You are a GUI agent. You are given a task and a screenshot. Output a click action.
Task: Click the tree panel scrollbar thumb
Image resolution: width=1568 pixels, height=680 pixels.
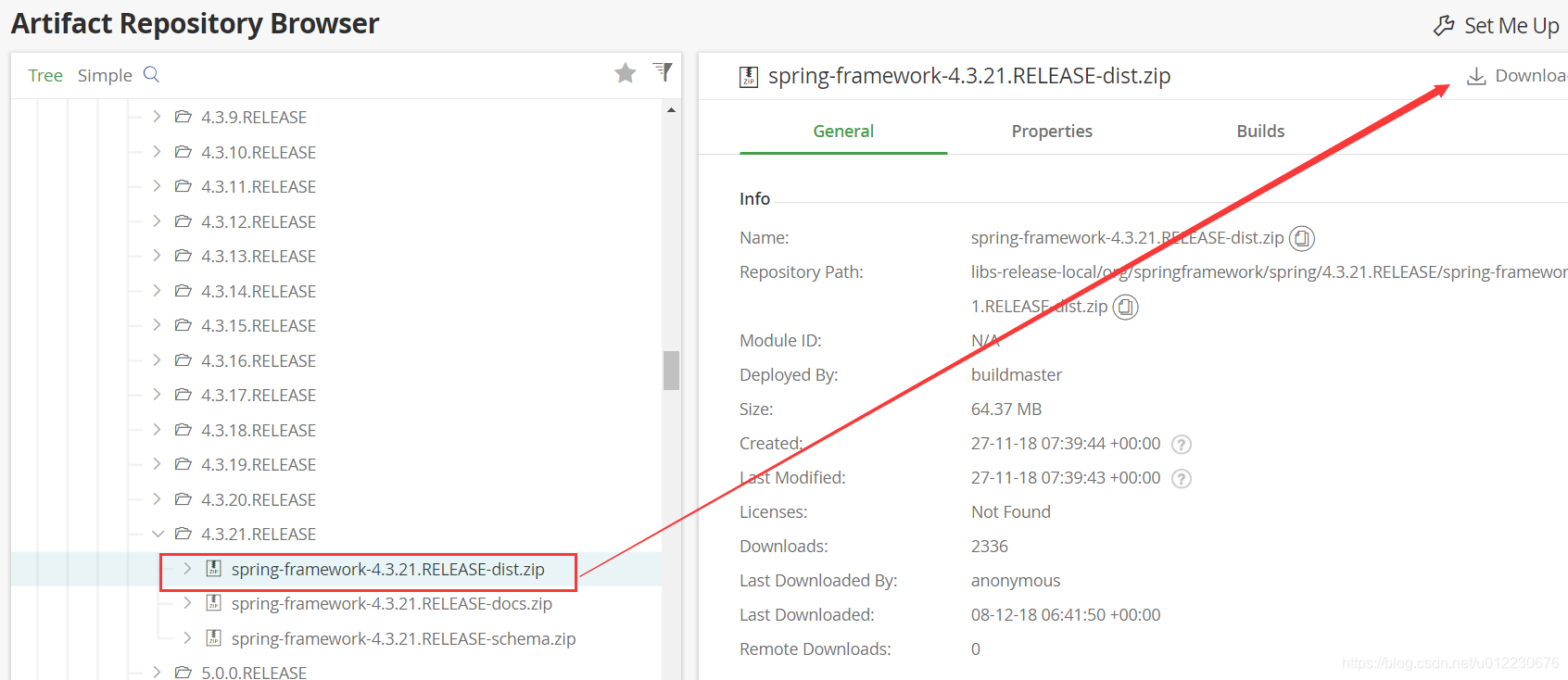(x=671, y=371)
